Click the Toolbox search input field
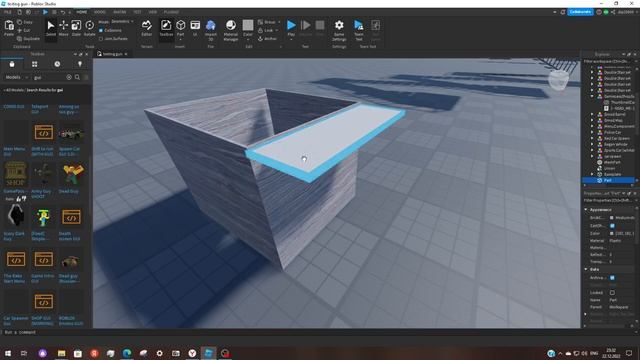 [x=48, y=77]
